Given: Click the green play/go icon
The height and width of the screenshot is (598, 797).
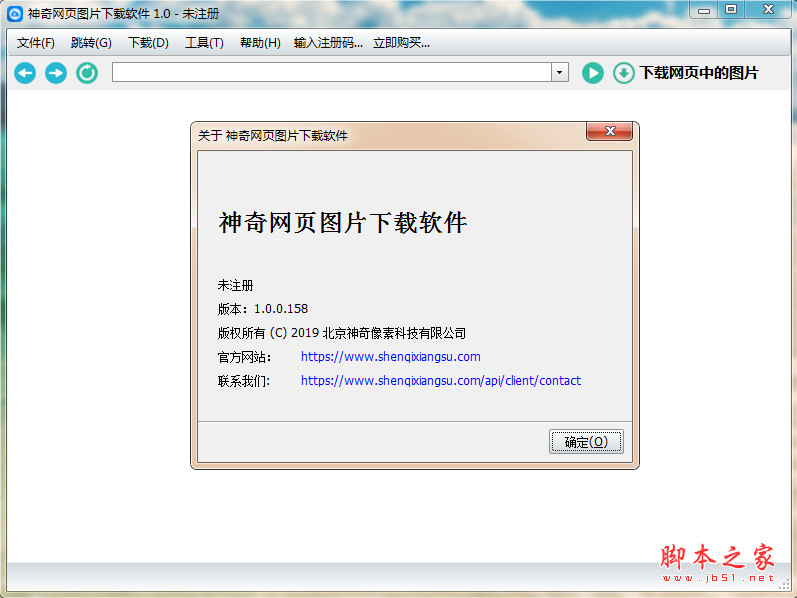Looking at the screenshot, I should (593, 73).
